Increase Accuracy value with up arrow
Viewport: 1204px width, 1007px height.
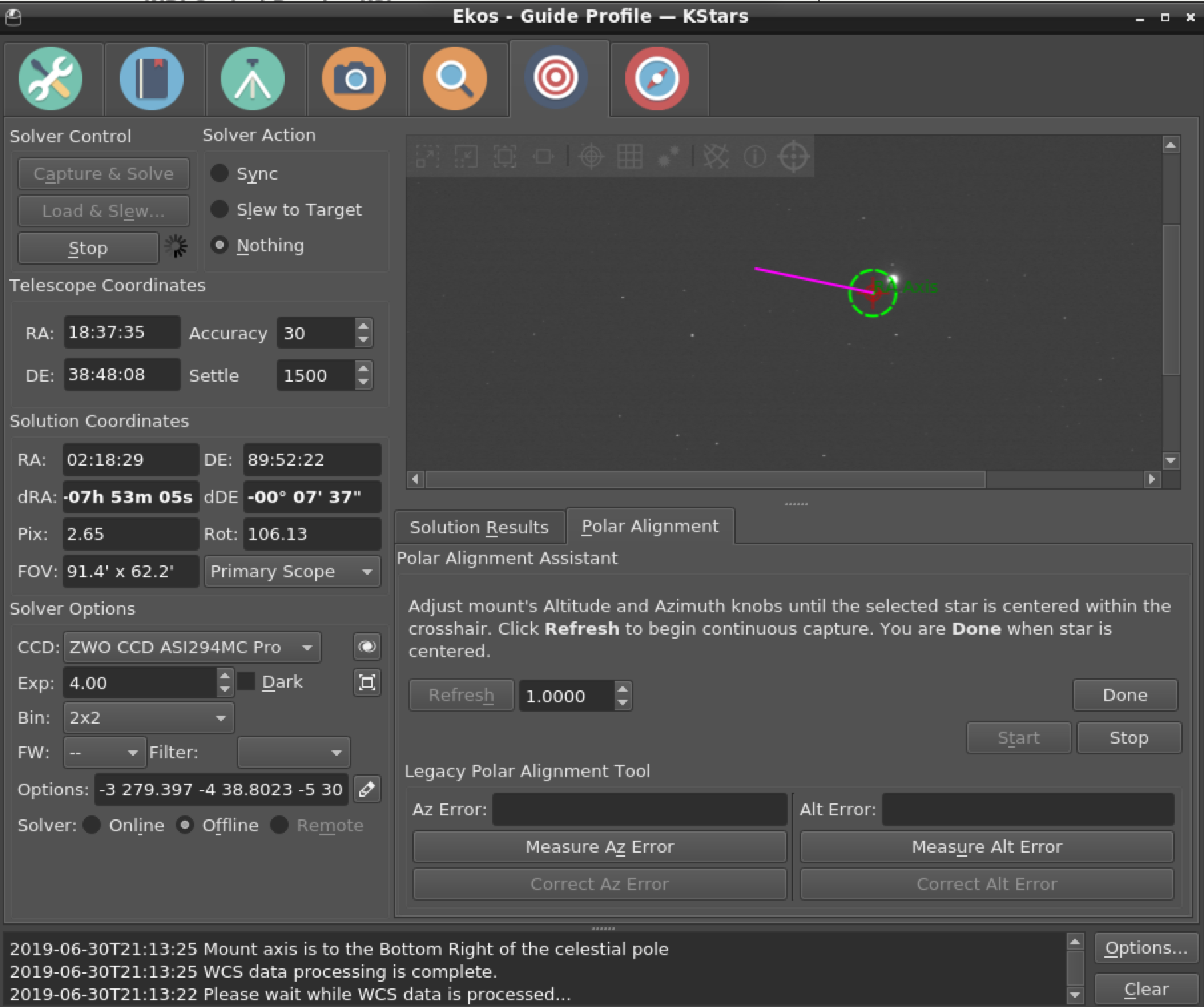coord(363,326)
